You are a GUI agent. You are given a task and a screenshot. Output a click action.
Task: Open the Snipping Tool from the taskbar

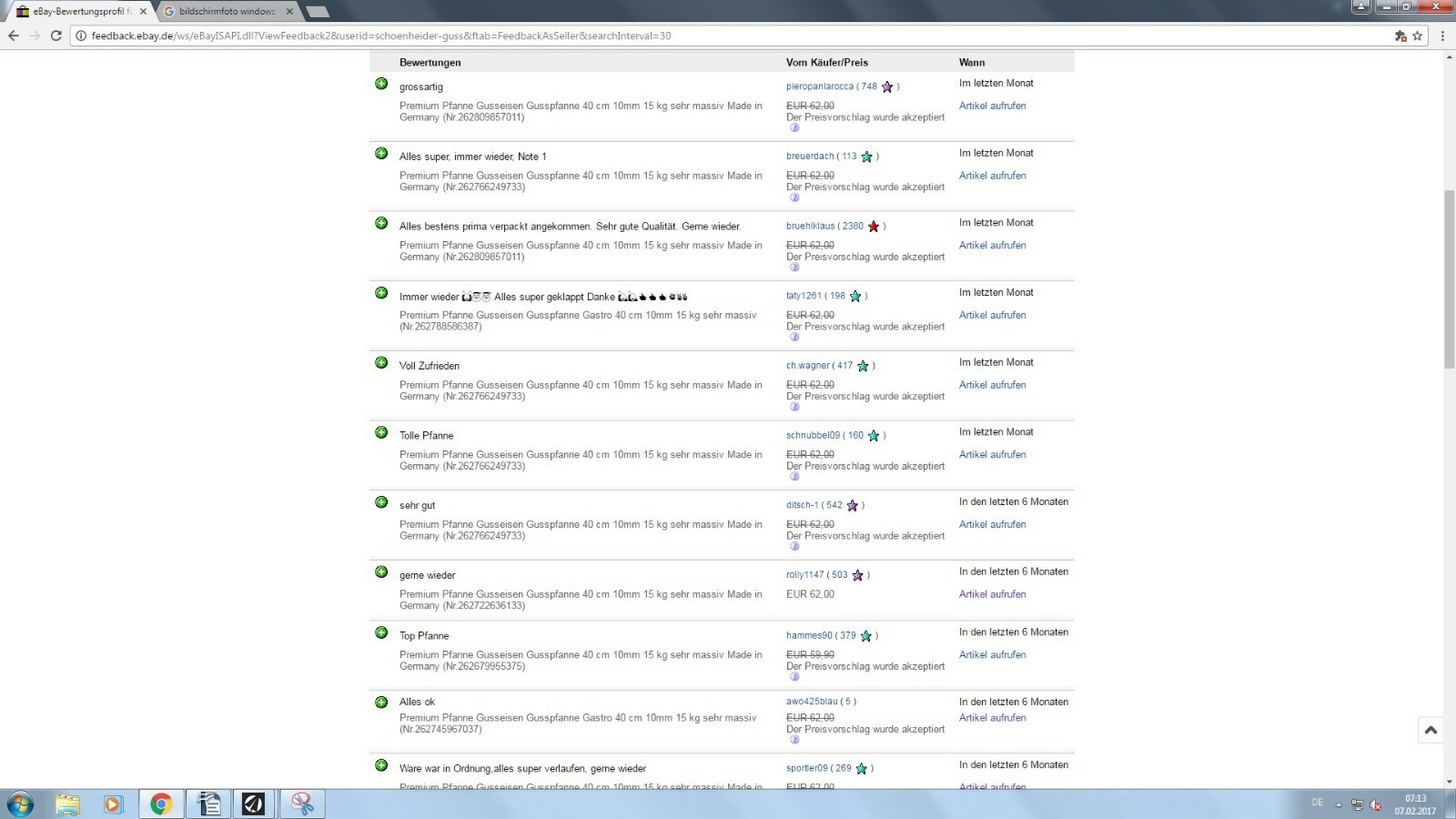pyautogui.click(x=302, y=804)
